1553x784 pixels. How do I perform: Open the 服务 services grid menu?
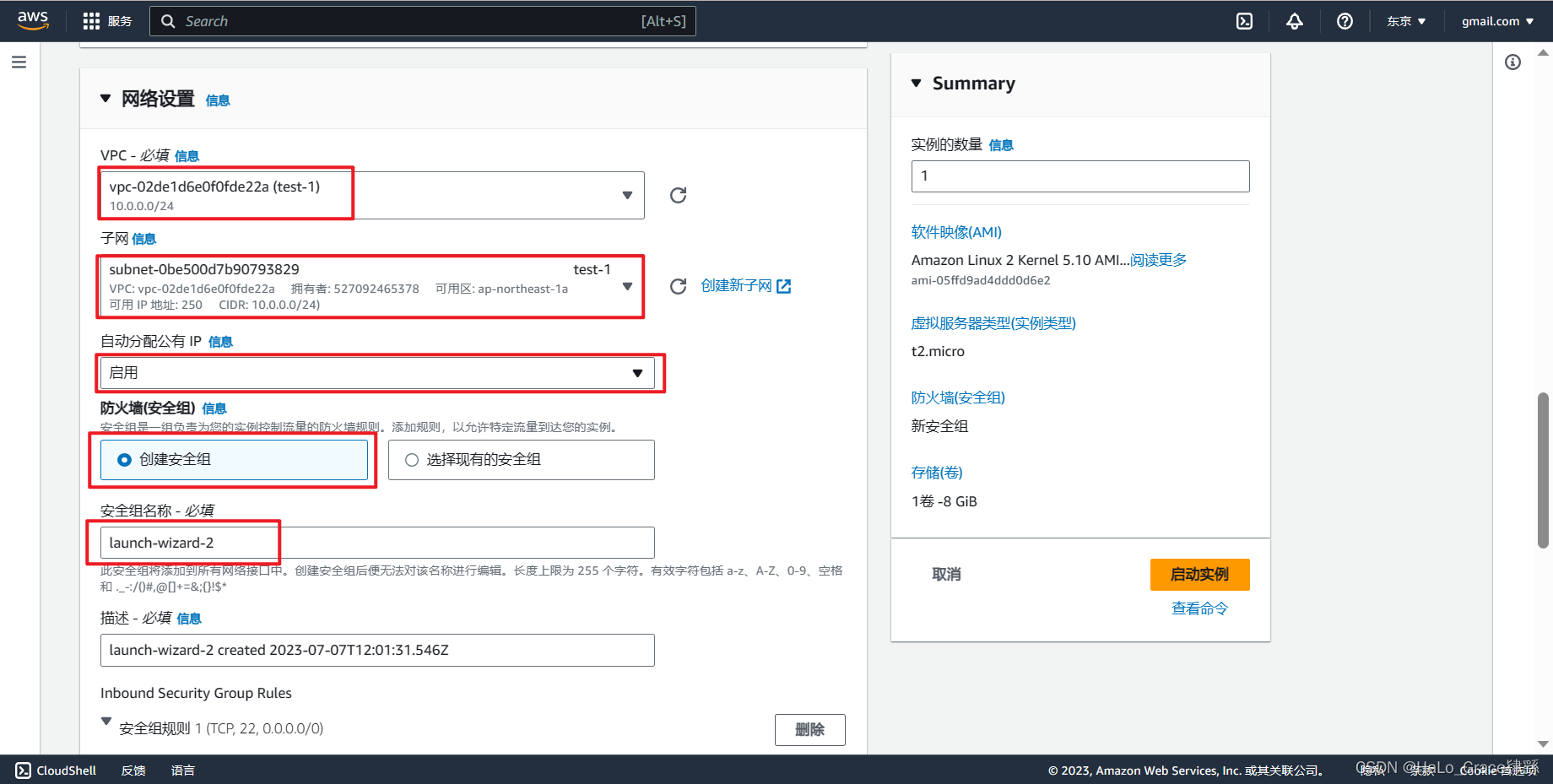[x=107, y=21]
